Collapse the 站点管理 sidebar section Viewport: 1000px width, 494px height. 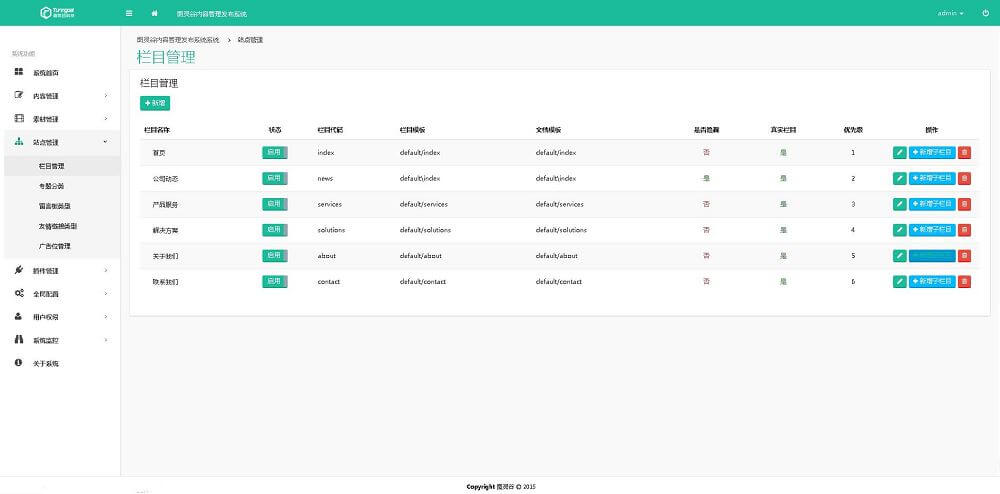click(x=60, y=142)
